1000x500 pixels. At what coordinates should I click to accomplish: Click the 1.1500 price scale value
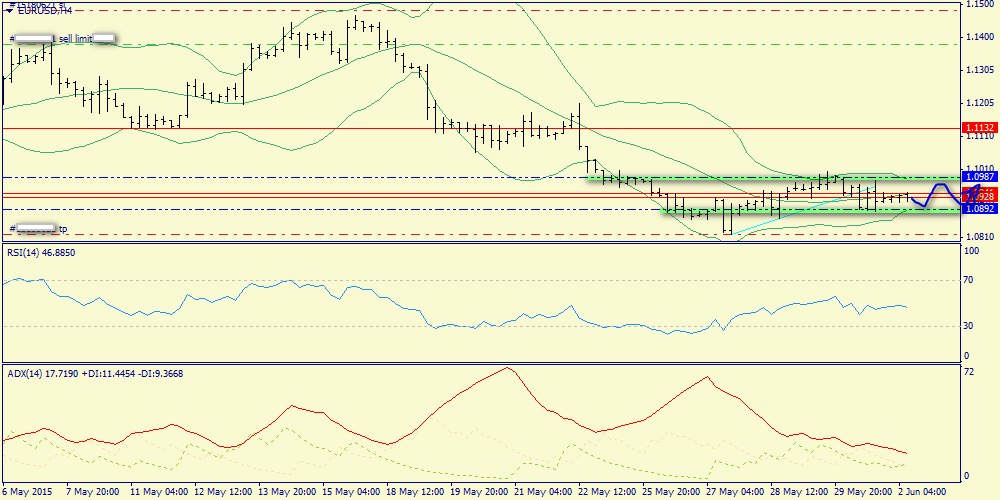point(980,4)
